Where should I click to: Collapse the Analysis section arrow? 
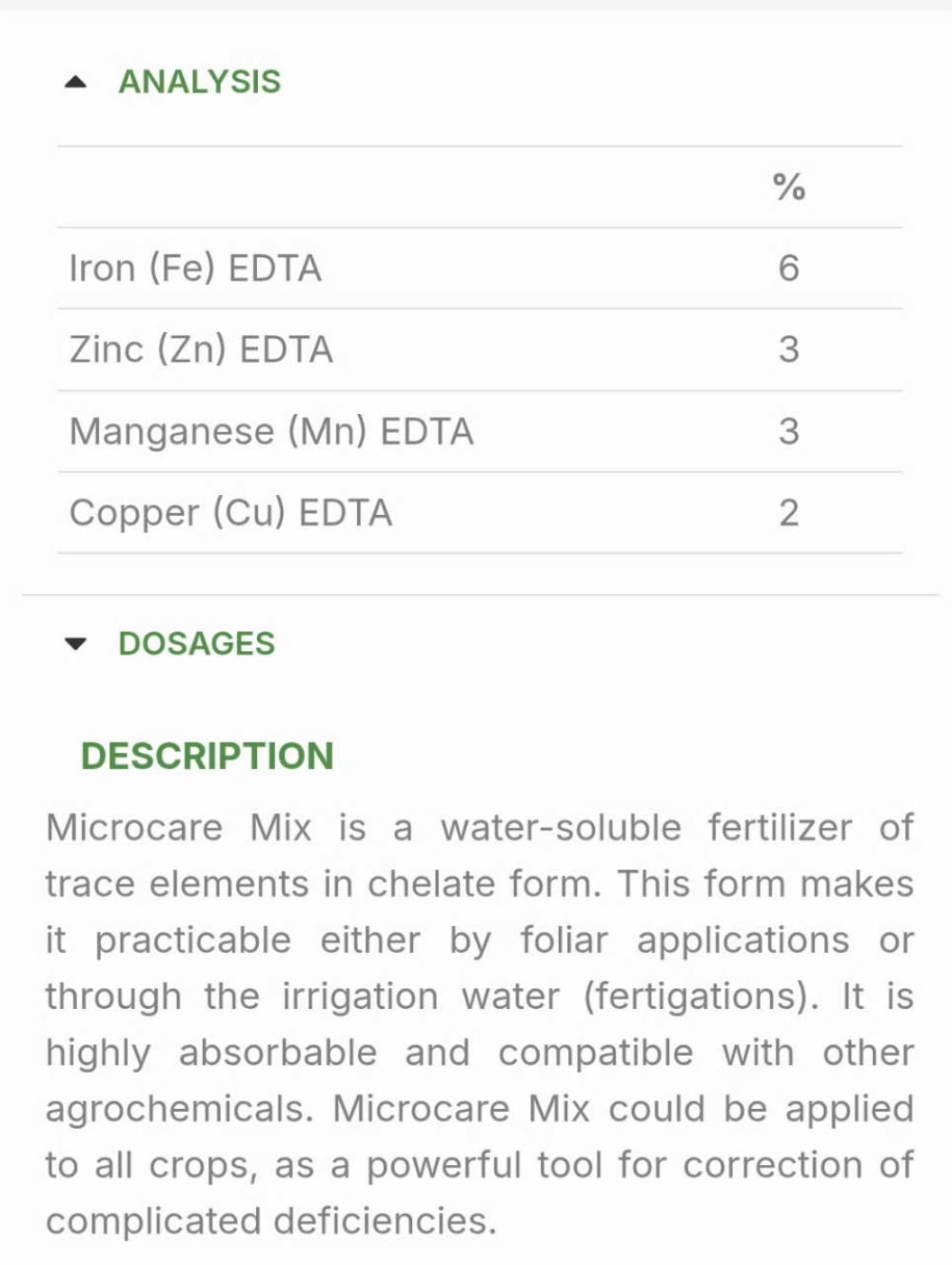click(x=75, y=82)
